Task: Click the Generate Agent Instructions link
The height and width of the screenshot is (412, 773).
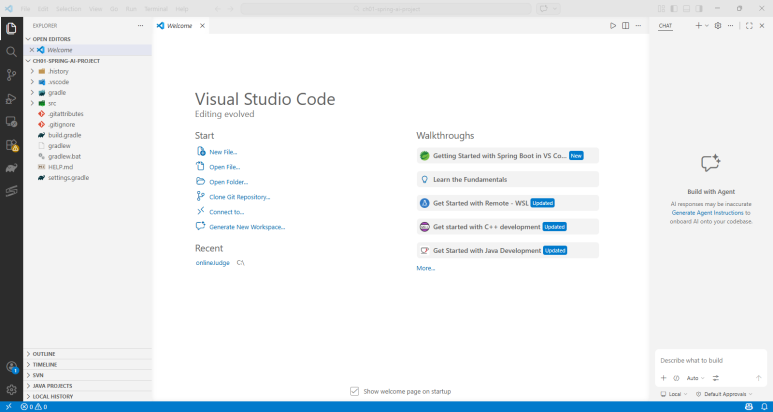Action: tap(706, 213)
